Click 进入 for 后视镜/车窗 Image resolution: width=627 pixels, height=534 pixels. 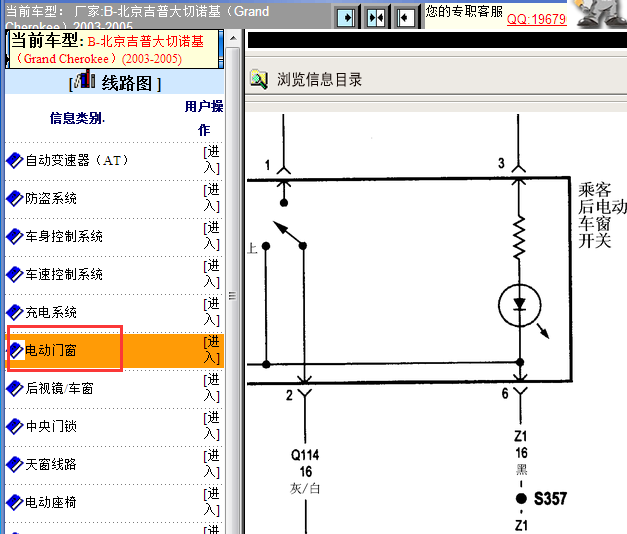tap(212, 388)
